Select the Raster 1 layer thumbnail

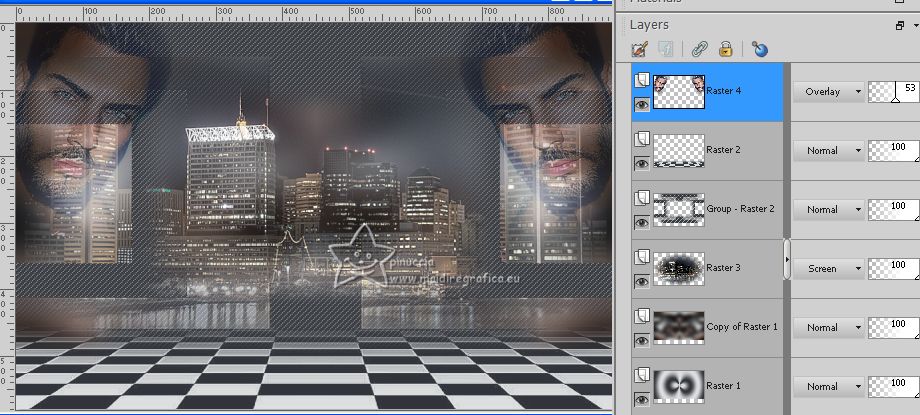tap(679, 387)
